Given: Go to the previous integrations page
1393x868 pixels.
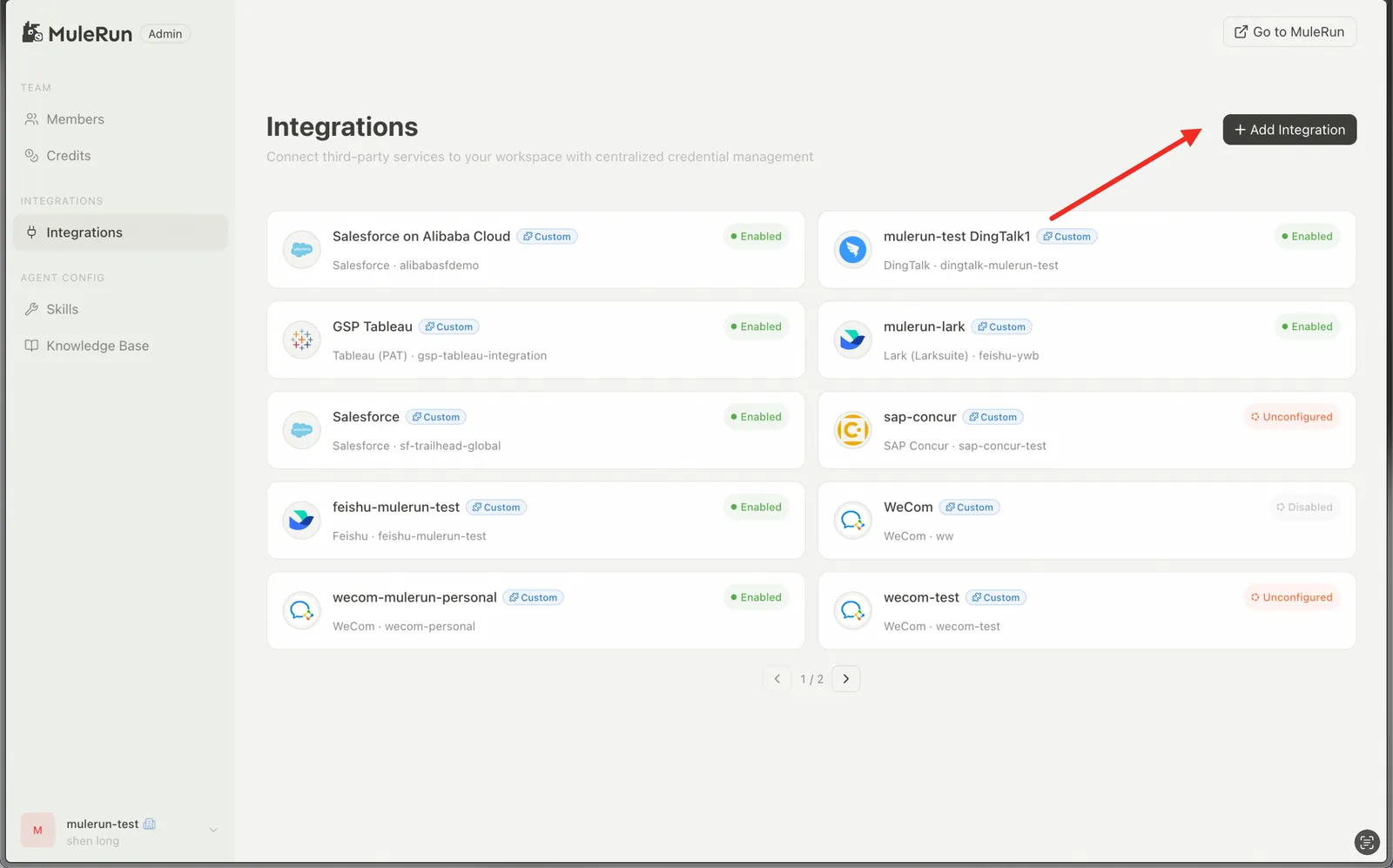Looking at the screenshot, I should pos(777,679).
